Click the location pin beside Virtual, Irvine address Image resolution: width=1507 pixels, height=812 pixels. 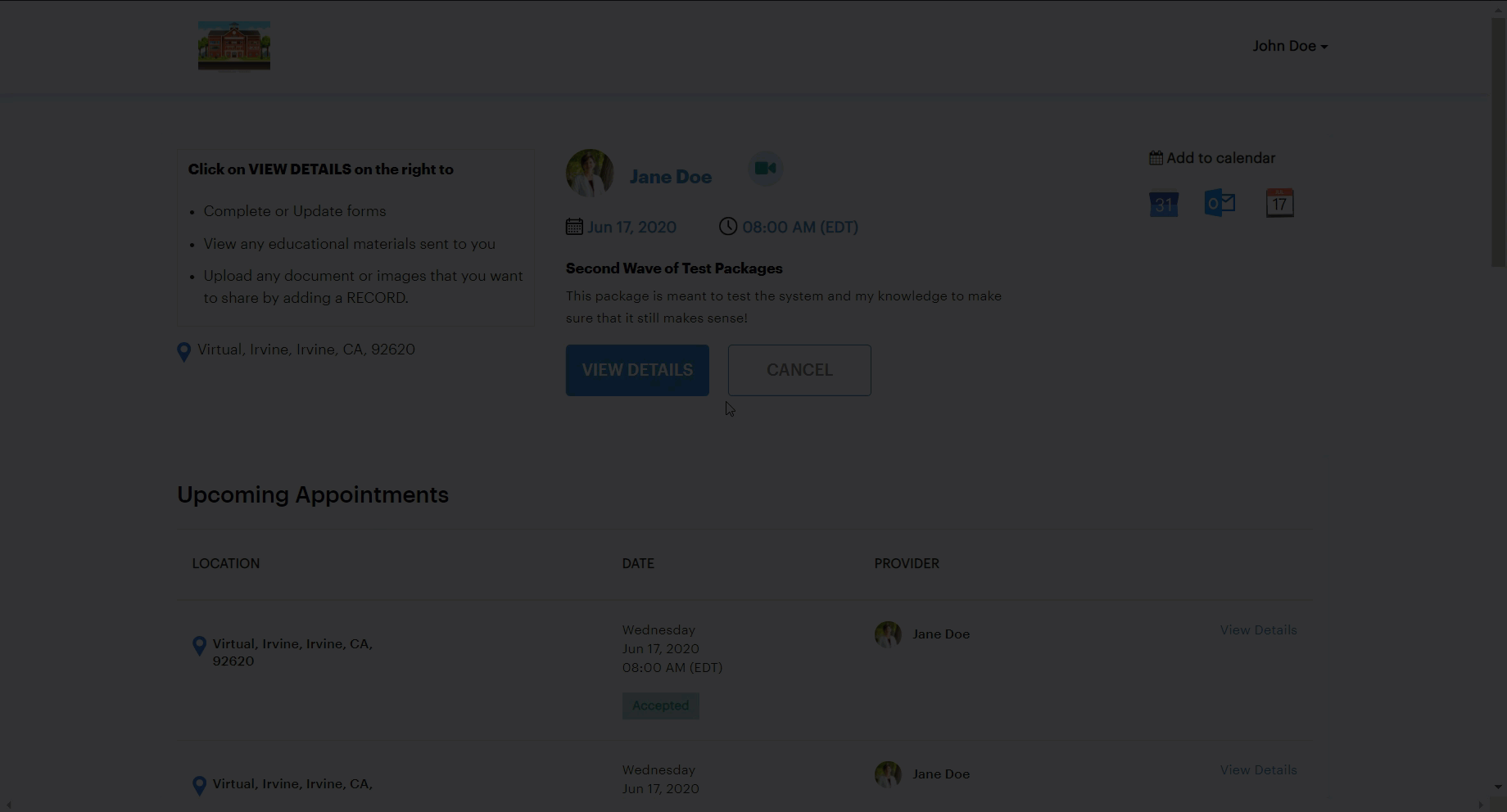coord(184,352)
